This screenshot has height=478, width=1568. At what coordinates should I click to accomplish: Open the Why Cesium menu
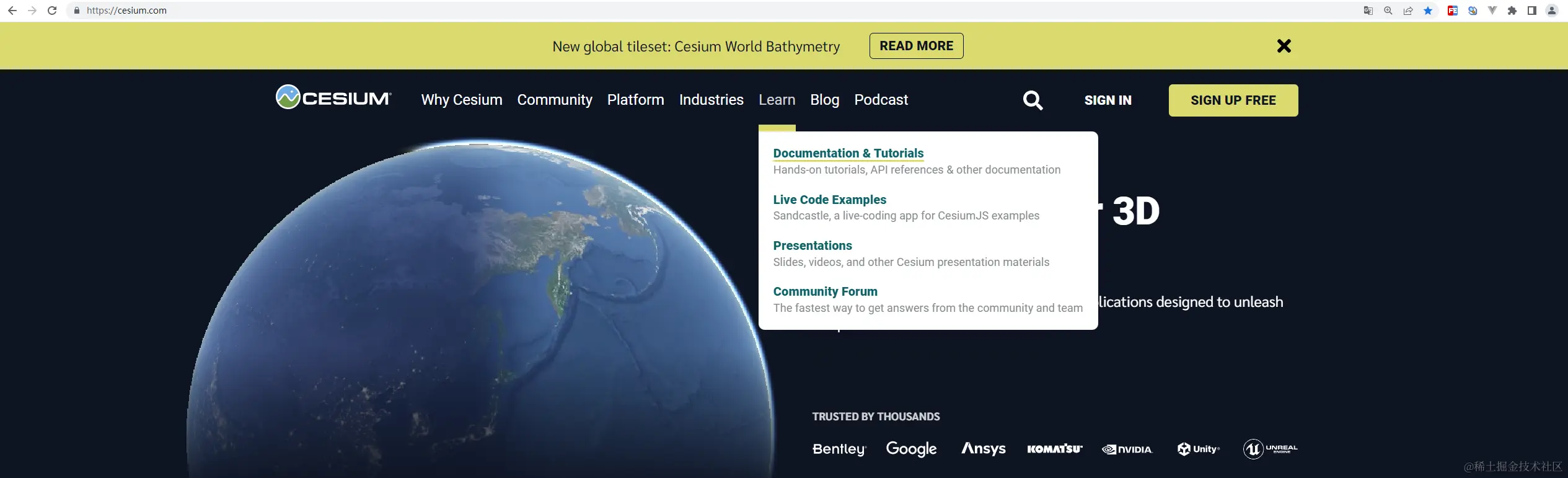pyautogui.click(x=462, y=100)
